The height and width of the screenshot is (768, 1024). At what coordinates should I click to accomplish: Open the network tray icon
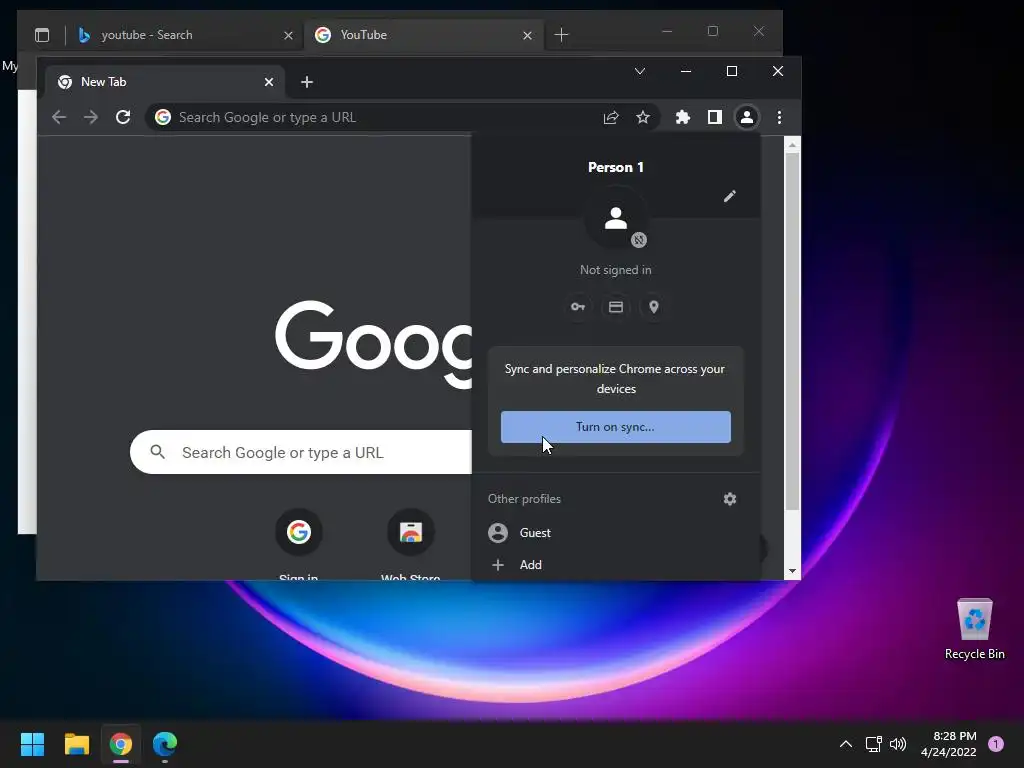click(873, 744)
